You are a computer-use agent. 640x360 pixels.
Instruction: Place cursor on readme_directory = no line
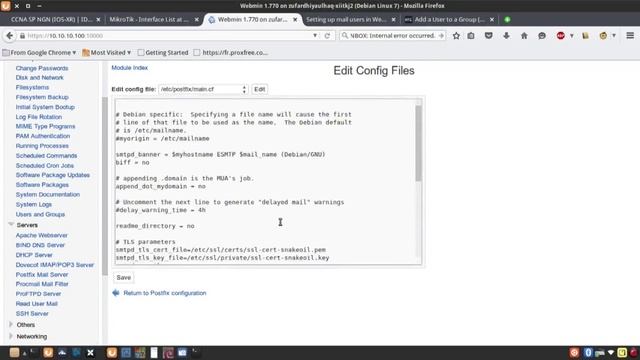(155, 226)
